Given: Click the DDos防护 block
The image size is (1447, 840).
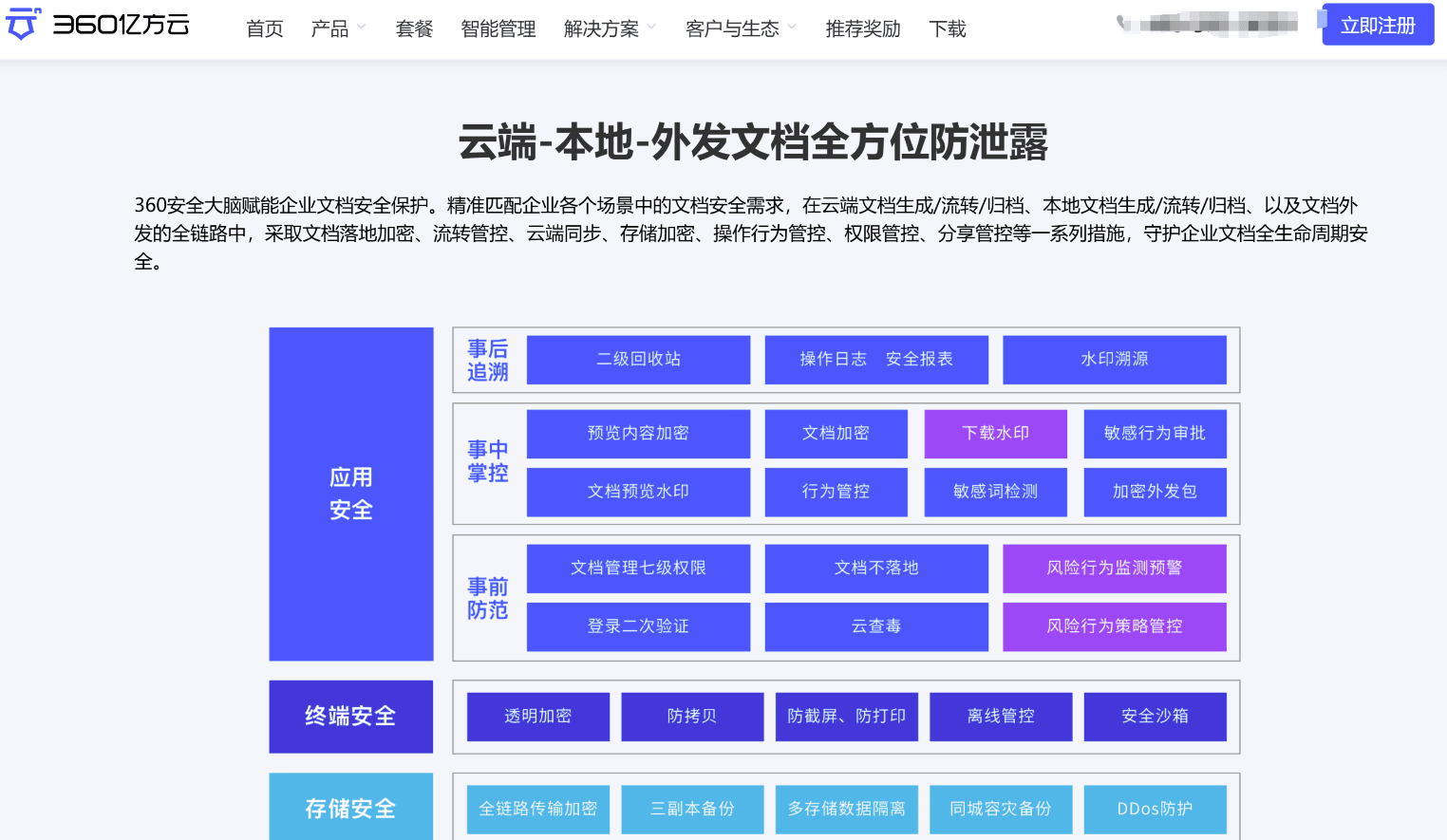Looking at the screenshot, I should 1155,810.
